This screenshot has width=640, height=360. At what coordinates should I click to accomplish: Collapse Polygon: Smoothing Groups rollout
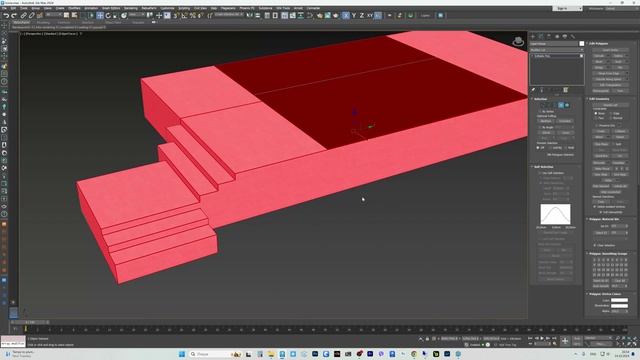point(608,254)
